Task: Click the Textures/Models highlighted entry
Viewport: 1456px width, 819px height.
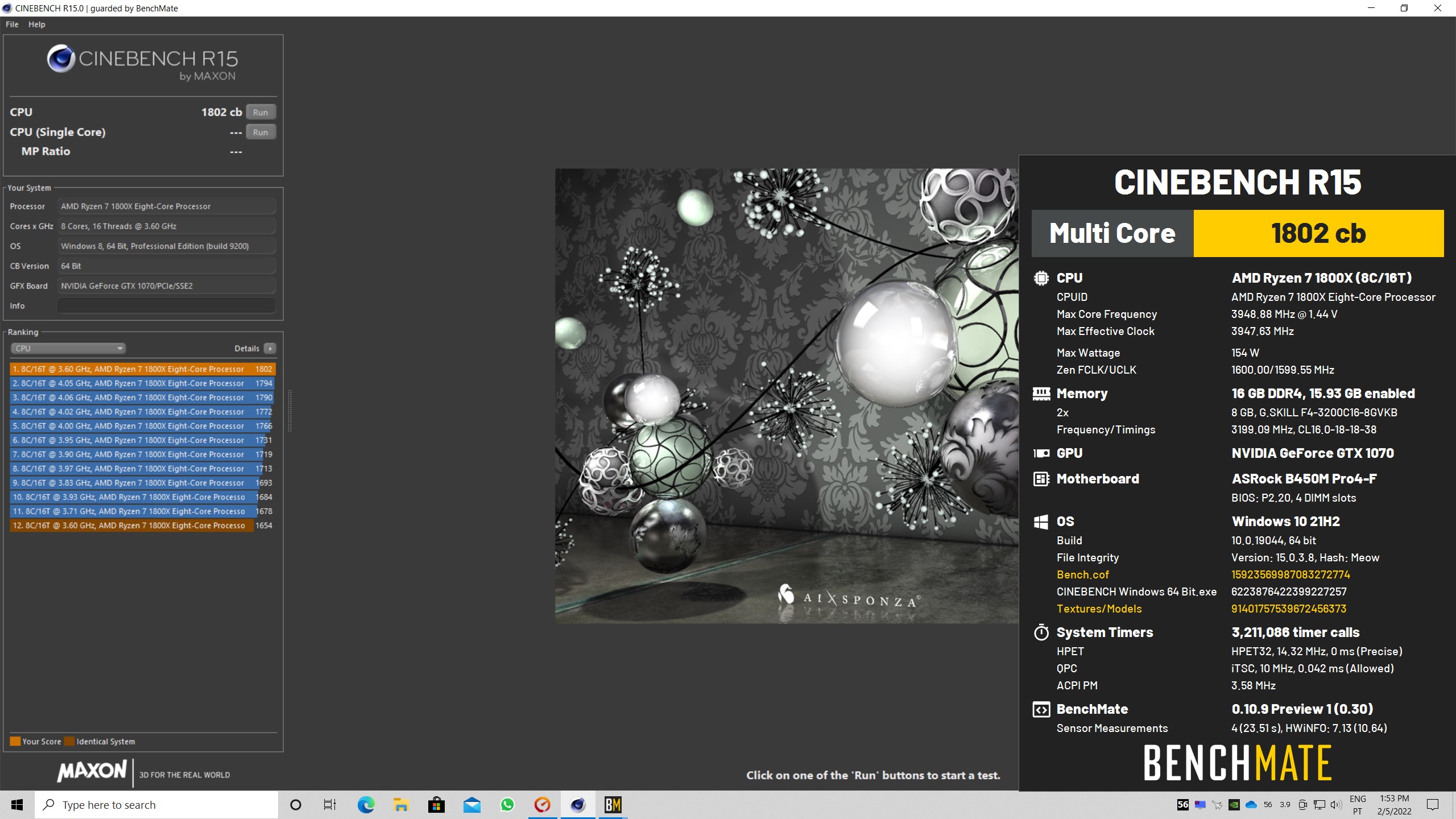Action: click(1099, 609)
